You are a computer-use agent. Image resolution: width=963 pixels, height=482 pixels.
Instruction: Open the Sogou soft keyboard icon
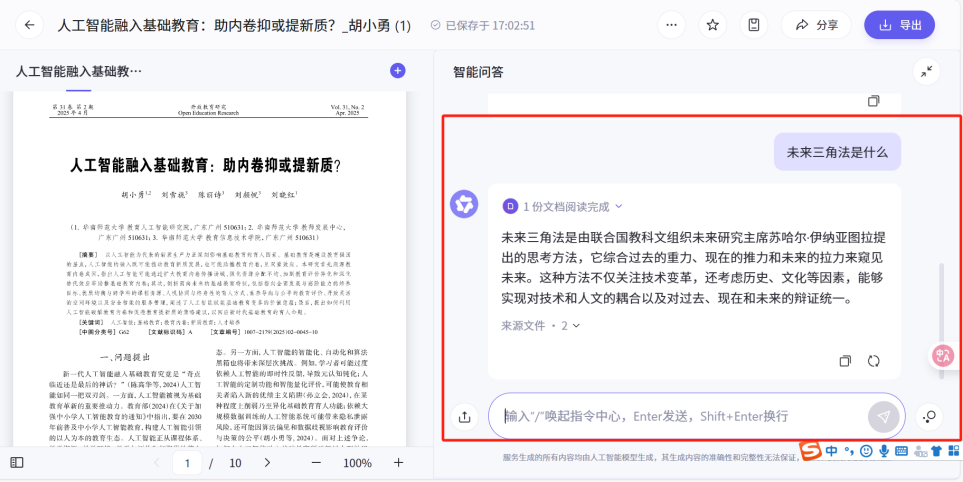point(902,451)
